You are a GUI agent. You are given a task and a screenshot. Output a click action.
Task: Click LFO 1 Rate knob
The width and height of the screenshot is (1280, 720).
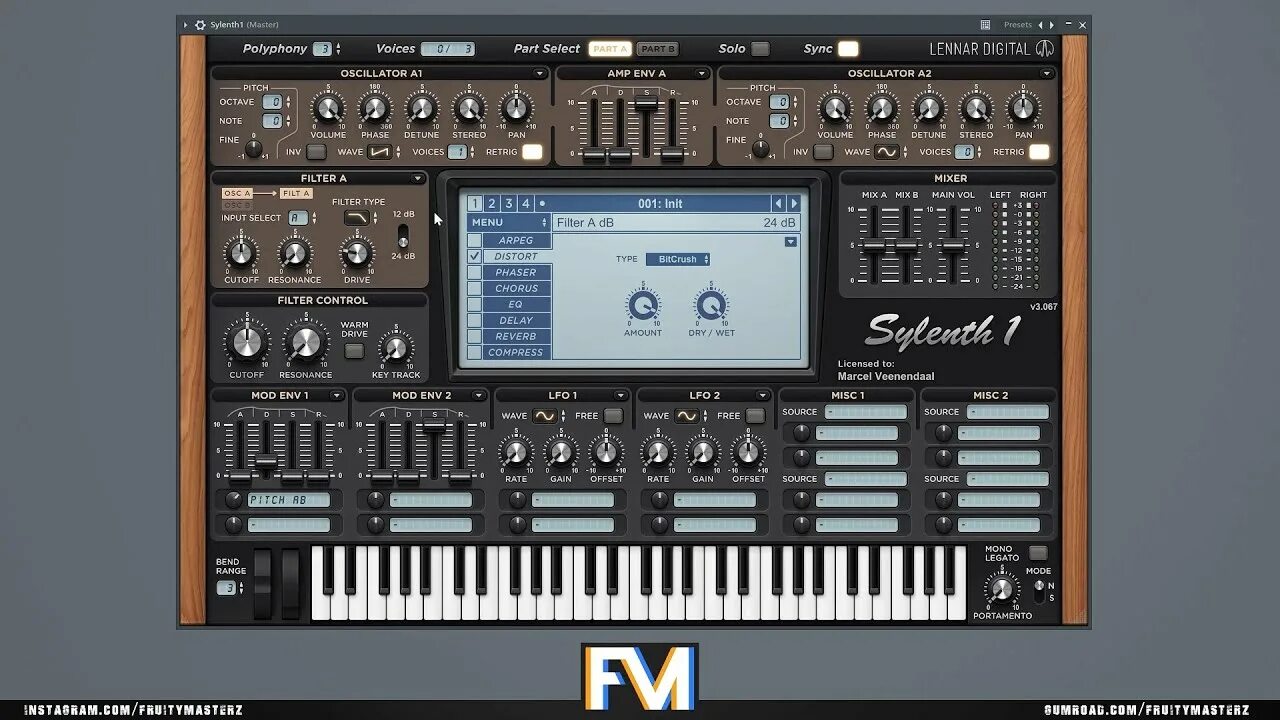pos(516,453)
